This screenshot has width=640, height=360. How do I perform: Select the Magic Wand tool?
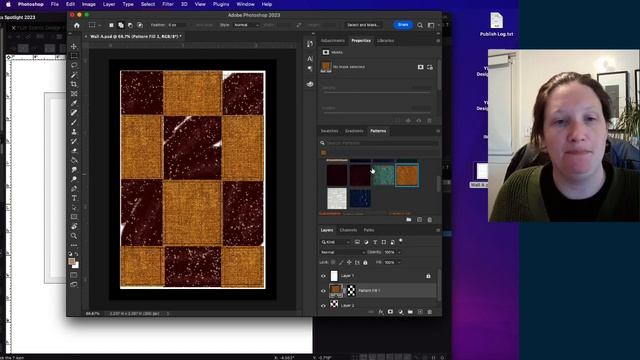point(74,75)
